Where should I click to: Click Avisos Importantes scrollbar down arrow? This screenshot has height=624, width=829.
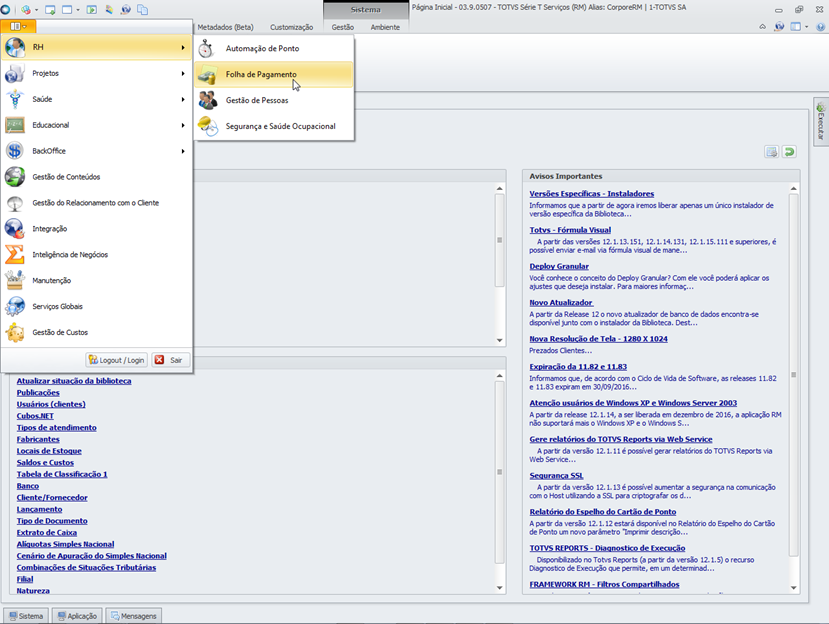(794, 588)
